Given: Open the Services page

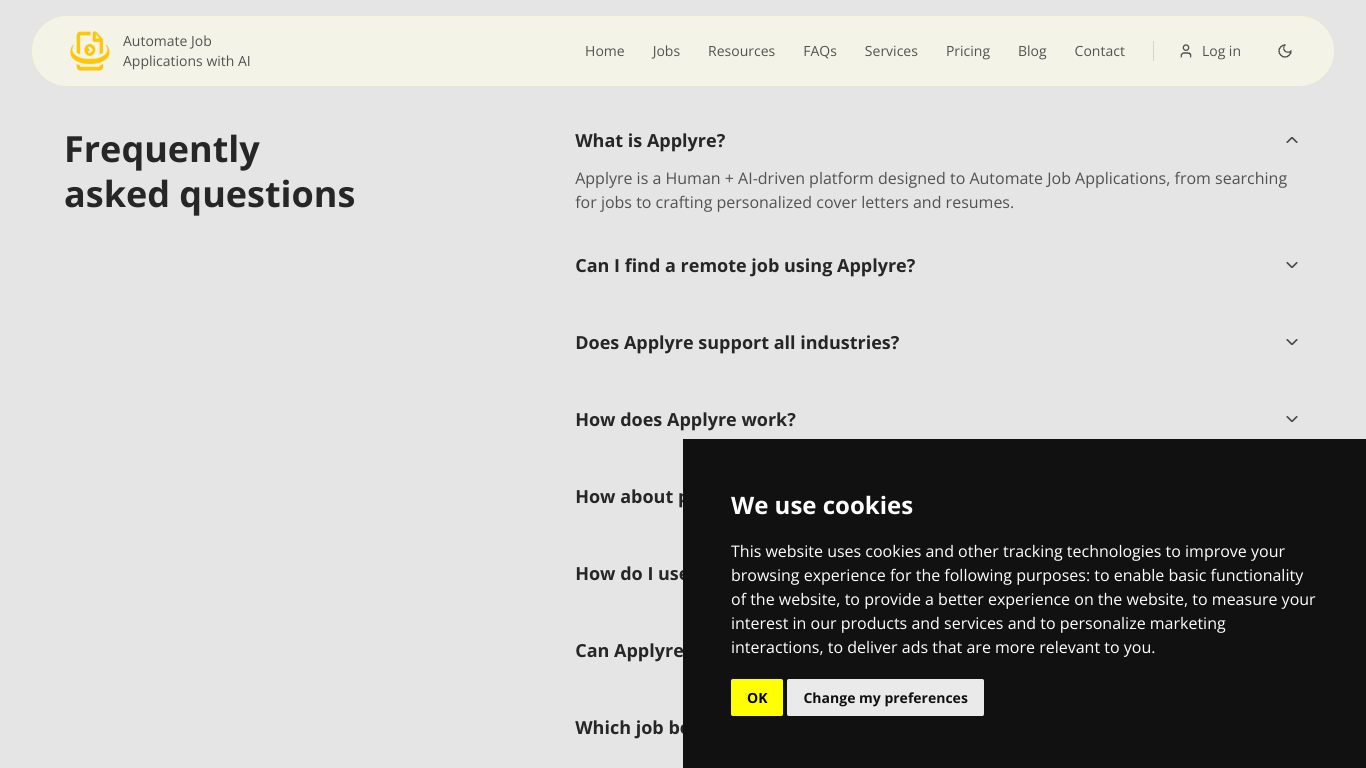Looking at the screenshot, I should point(891,51).
